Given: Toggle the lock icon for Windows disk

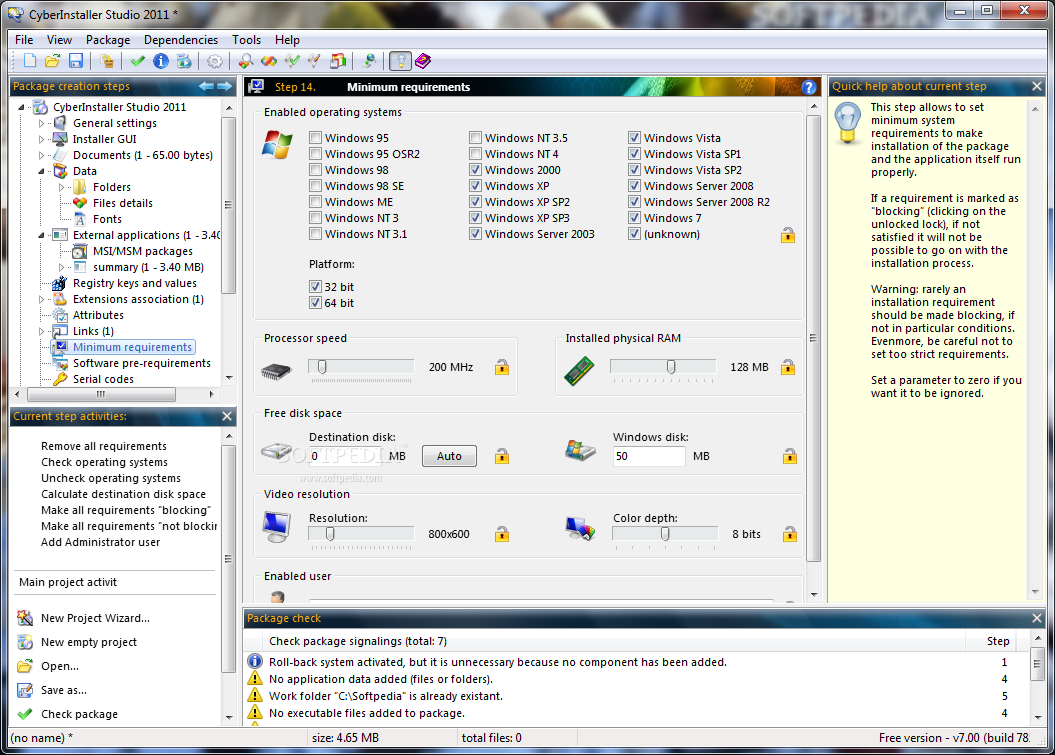Looking at the screenshot, I should click(x=790, y=456).
